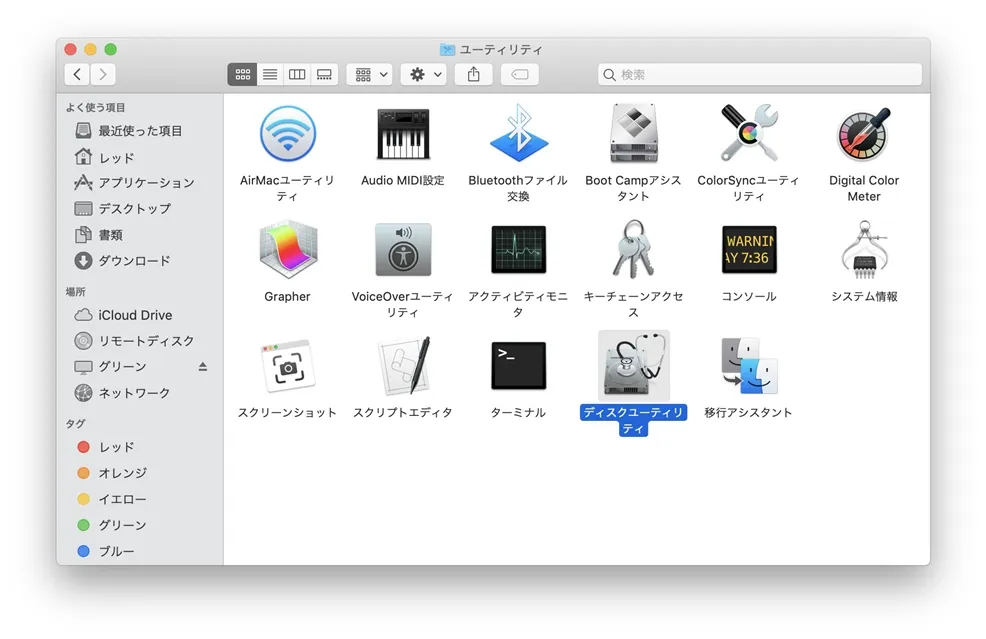Click the share button in toolbar
The height and width of the screenshot is (639, 986).
474,74
